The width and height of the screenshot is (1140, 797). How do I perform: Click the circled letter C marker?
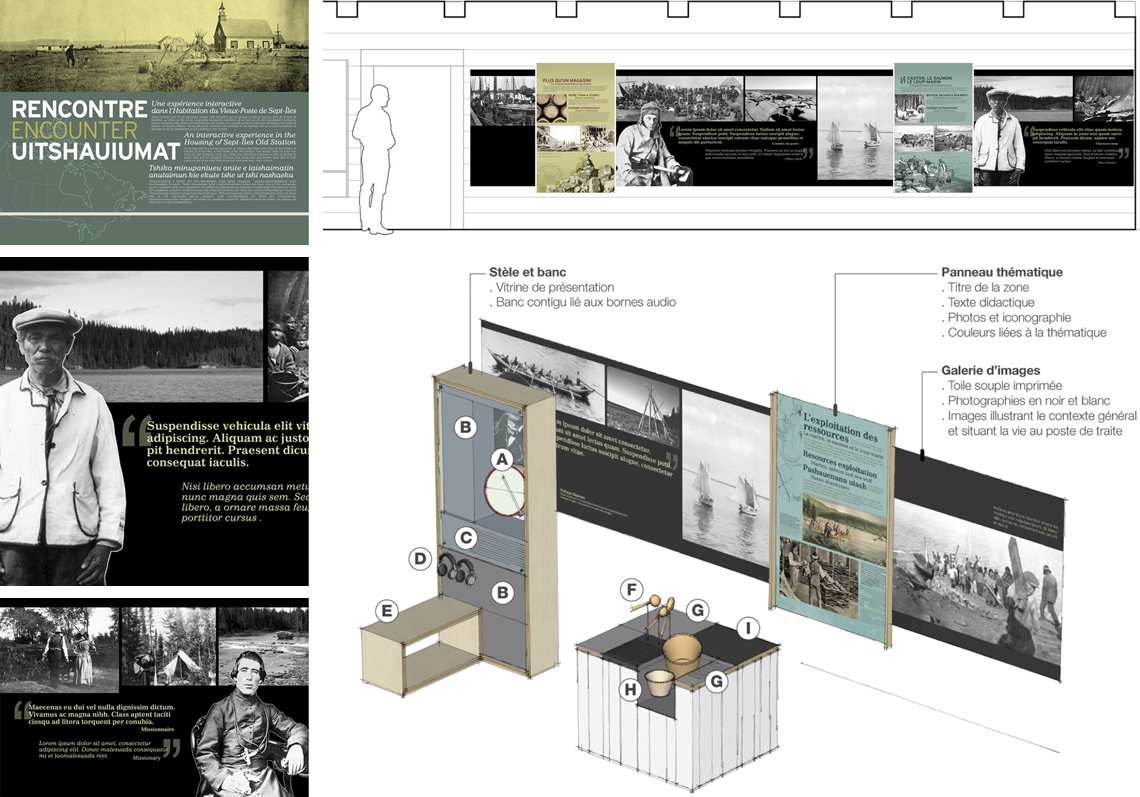coord(464,538)
